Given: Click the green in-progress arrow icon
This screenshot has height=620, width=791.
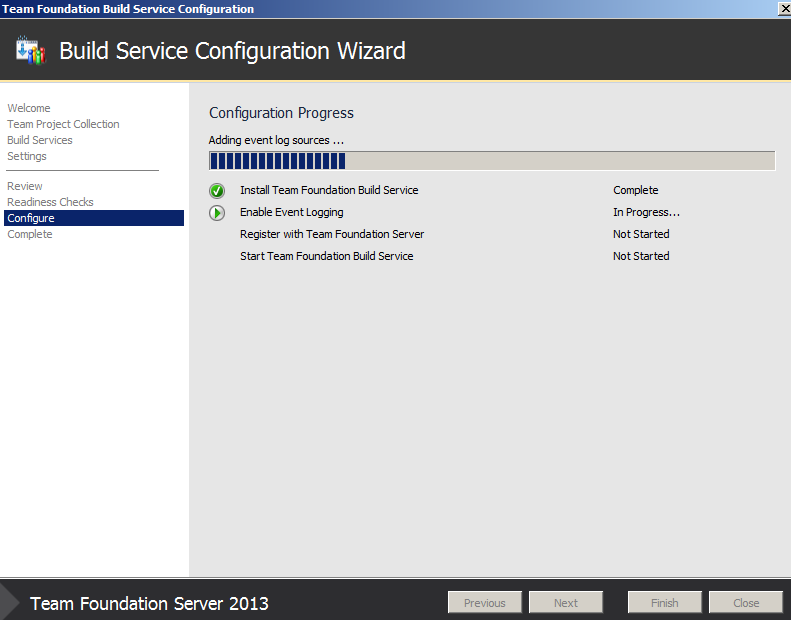Looking at the screenshot, I should pos(217,213).
